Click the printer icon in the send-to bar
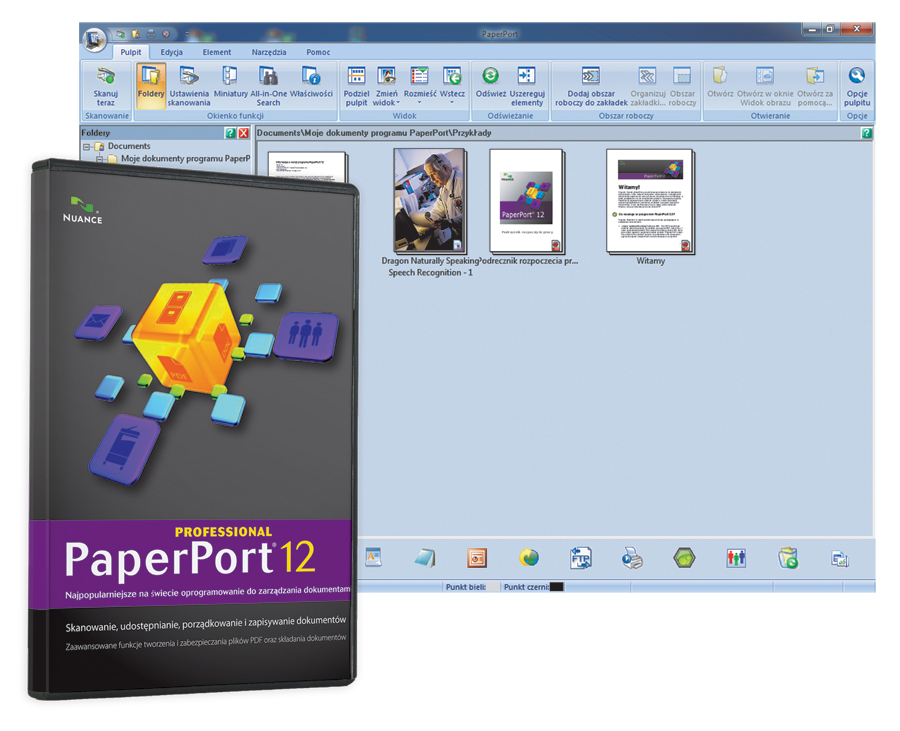 pos(634,558)
